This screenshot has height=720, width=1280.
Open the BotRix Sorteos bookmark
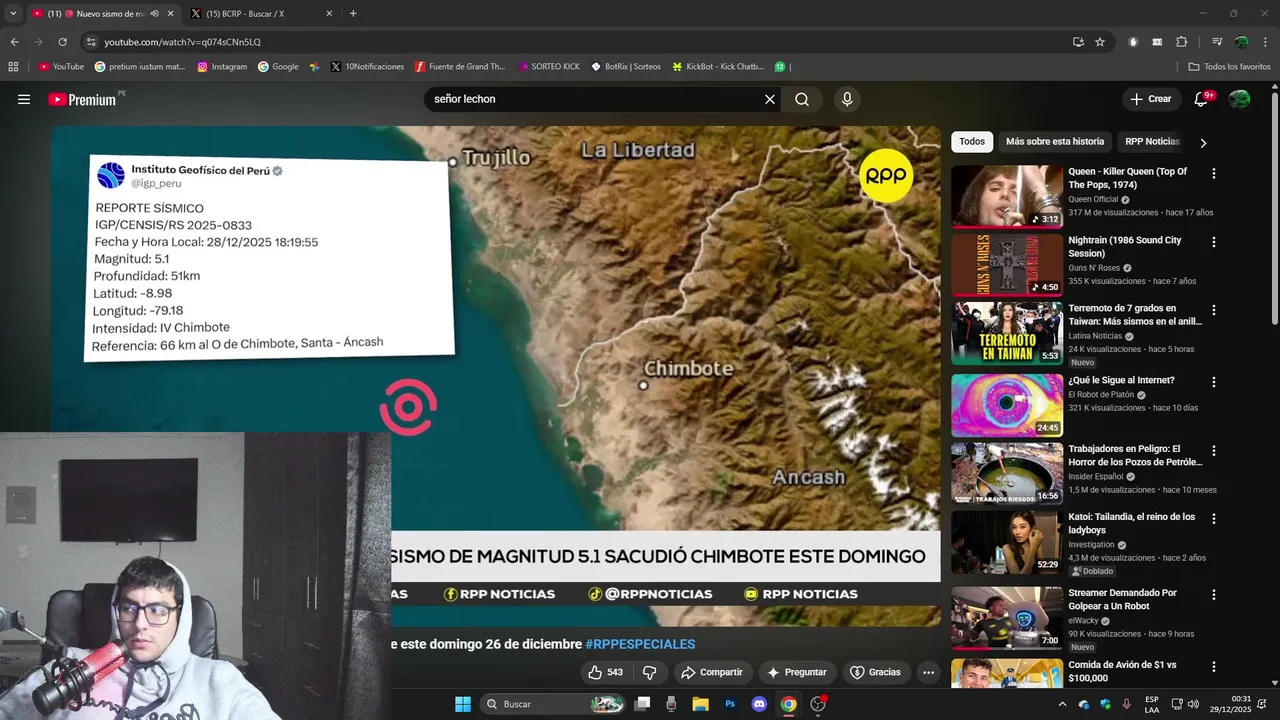coord(626,67)
